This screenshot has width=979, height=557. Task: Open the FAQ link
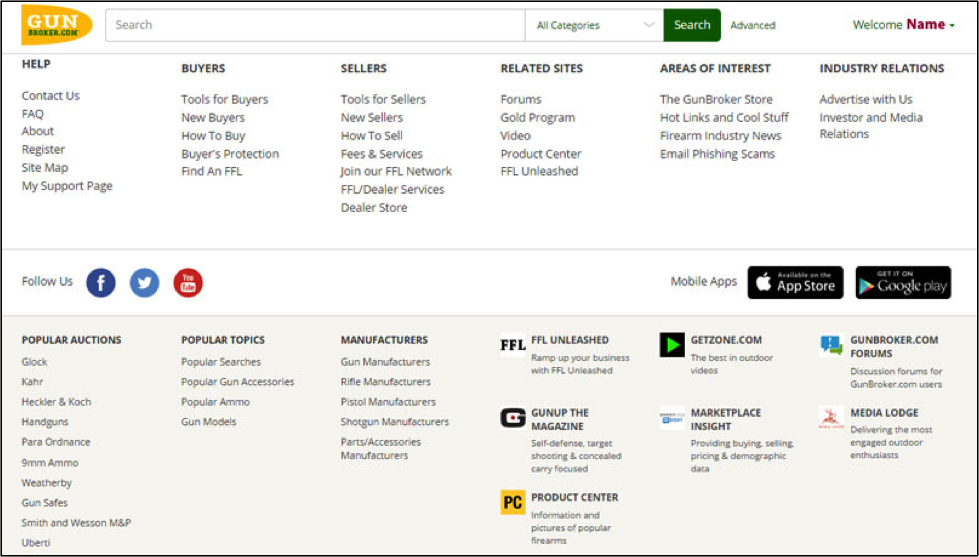click(32, 114)
